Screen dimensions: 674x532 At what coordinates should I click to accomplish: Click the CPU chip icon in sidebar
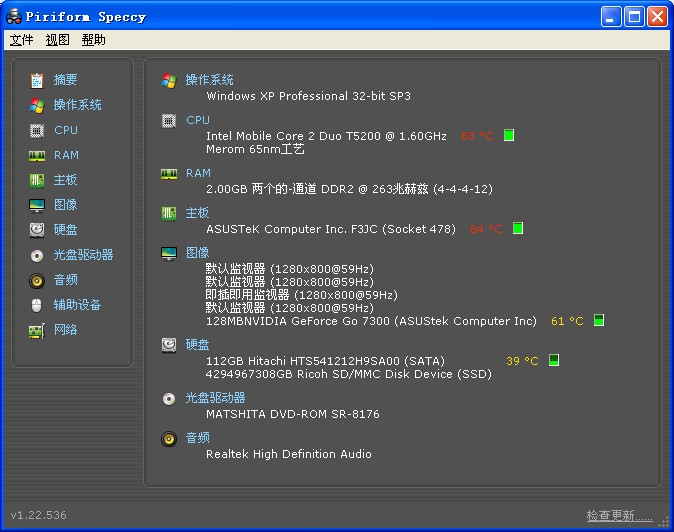(37, 130)
